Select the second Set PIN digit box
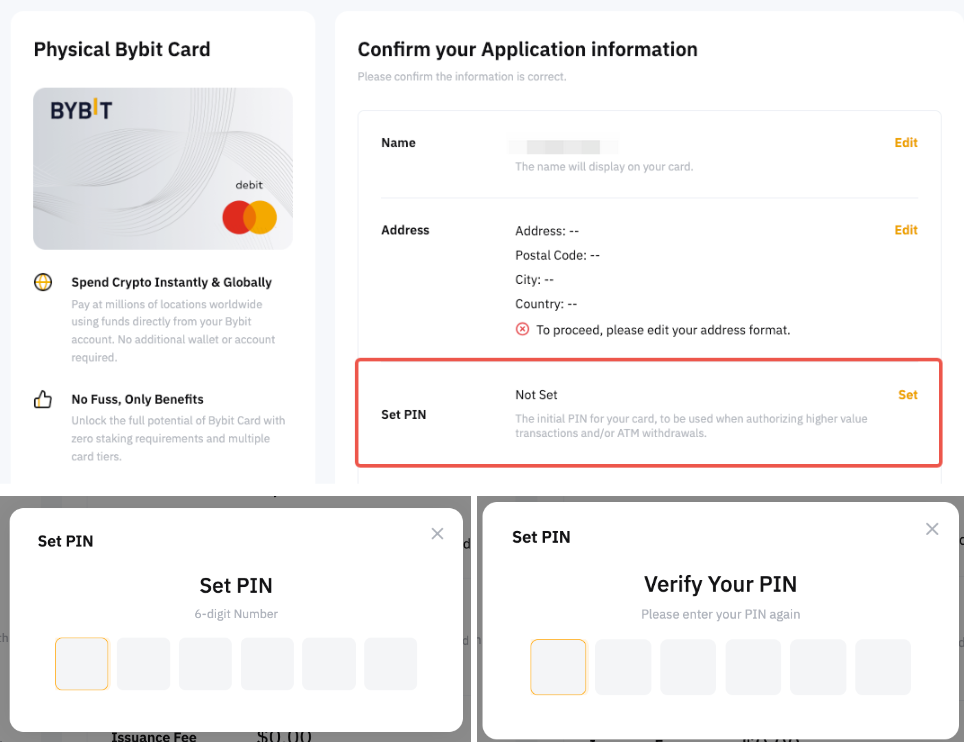Image resolution: width=964 pixels, height=742 pixels. click(x=143, y=663)
